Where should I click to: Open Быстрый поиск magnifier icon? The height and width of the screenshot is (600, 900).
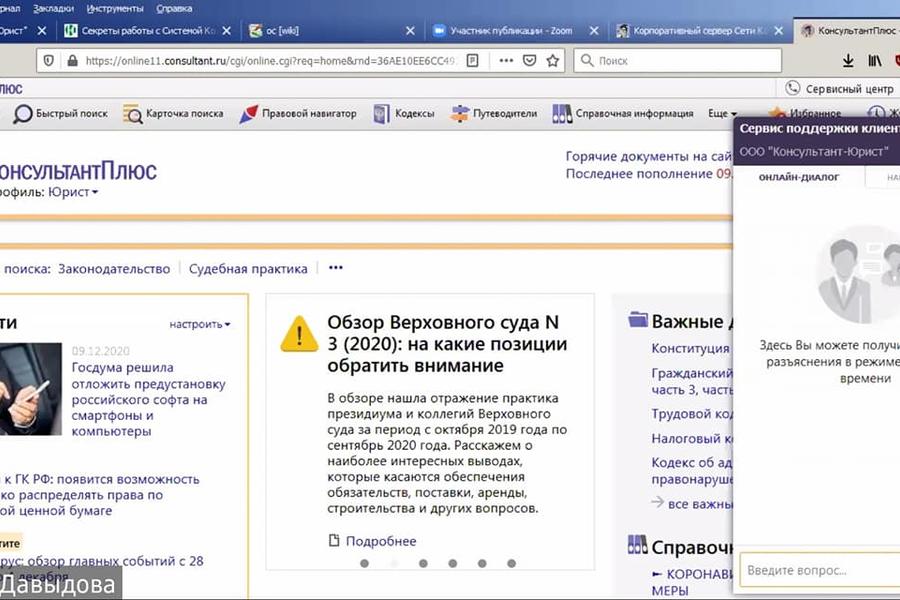(22, 114)
